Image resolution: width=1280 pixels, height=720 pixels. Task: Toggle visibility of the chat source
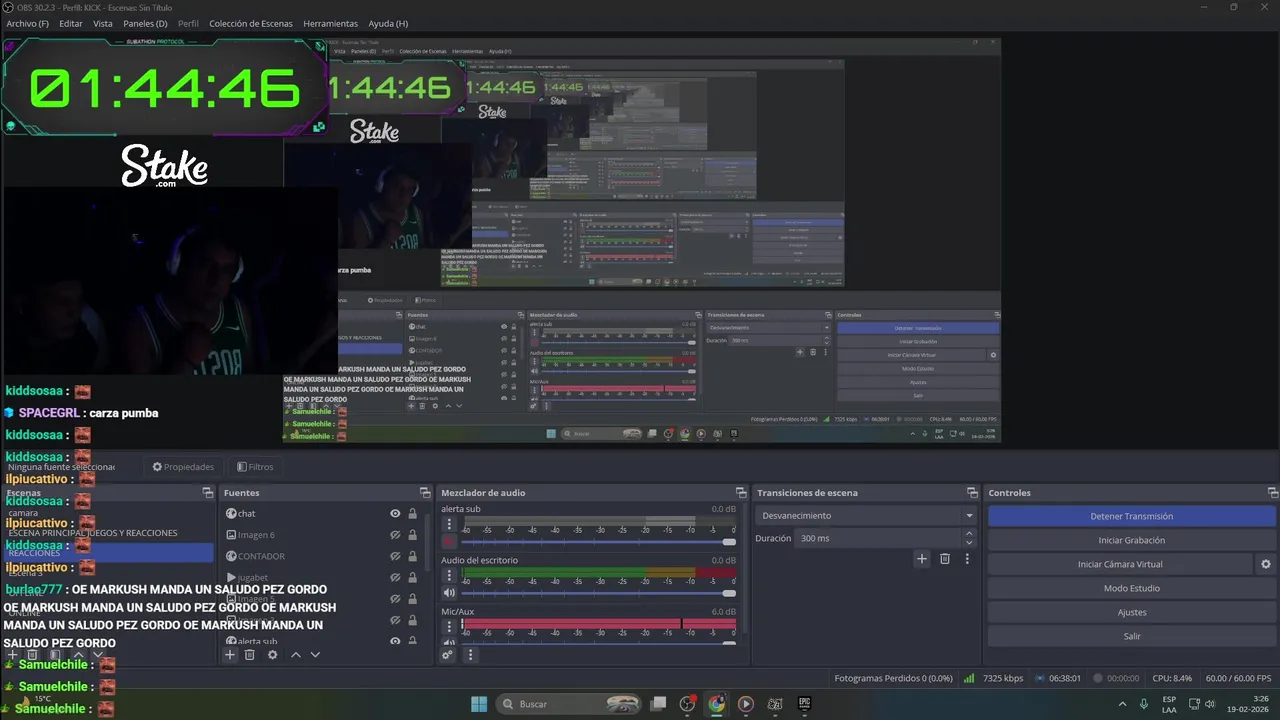pos(395,513)
